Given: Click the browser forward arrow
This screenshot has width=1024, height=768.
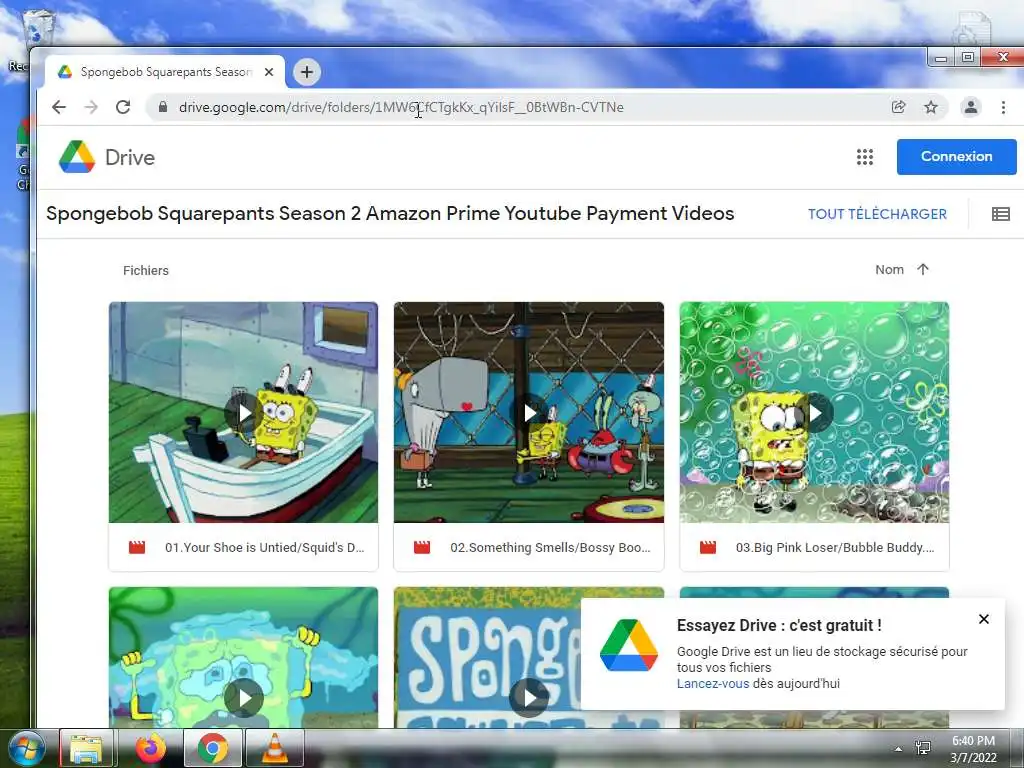Looking at the screenshot, I should (91, 107).
